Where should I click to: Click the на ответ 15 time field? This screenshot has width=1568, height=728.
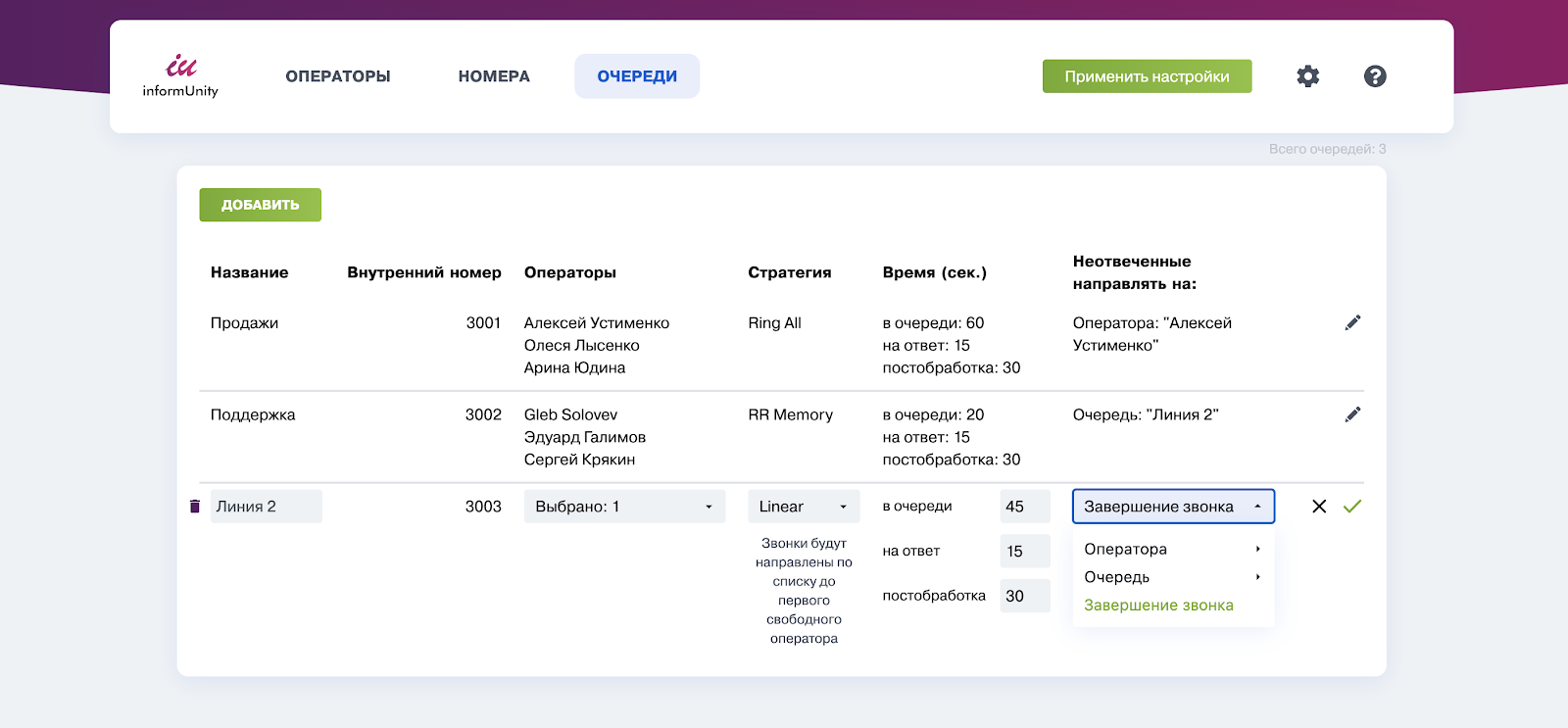pos(1025,552)
